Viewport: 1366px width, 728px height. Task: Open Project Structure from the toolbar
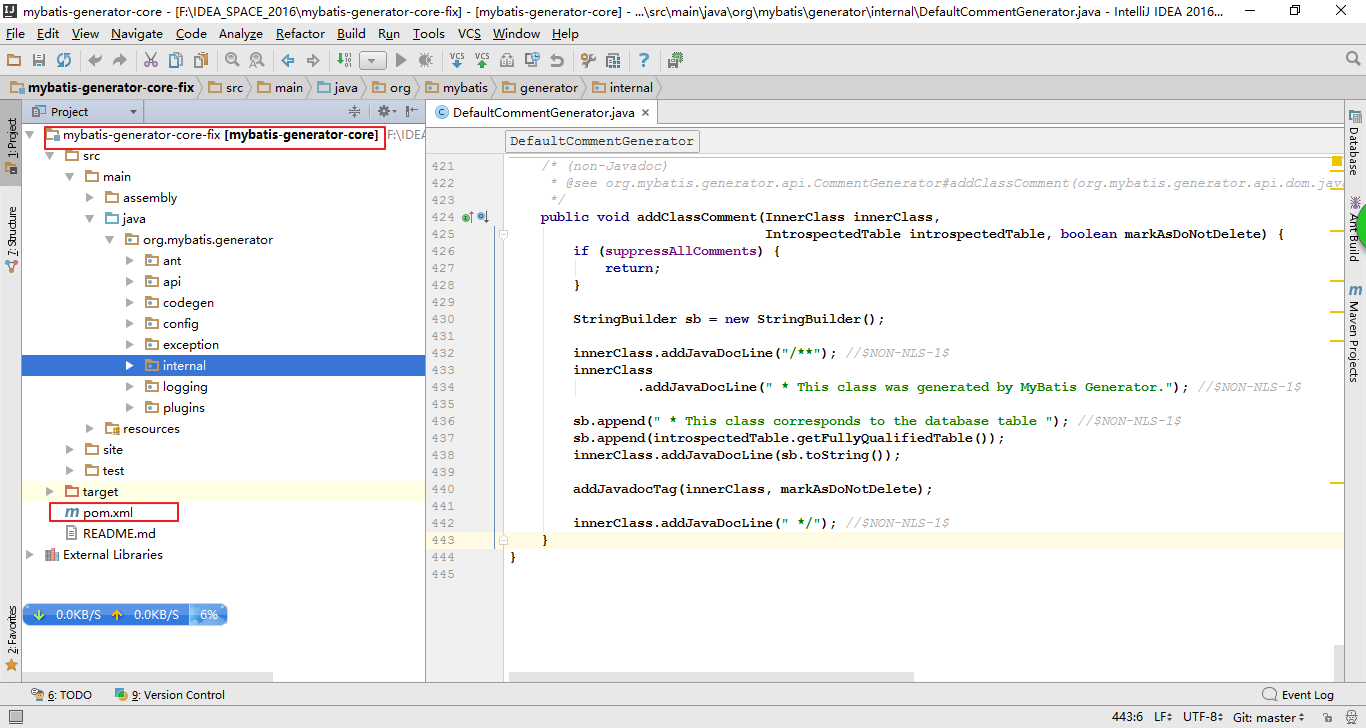(612, 61)
